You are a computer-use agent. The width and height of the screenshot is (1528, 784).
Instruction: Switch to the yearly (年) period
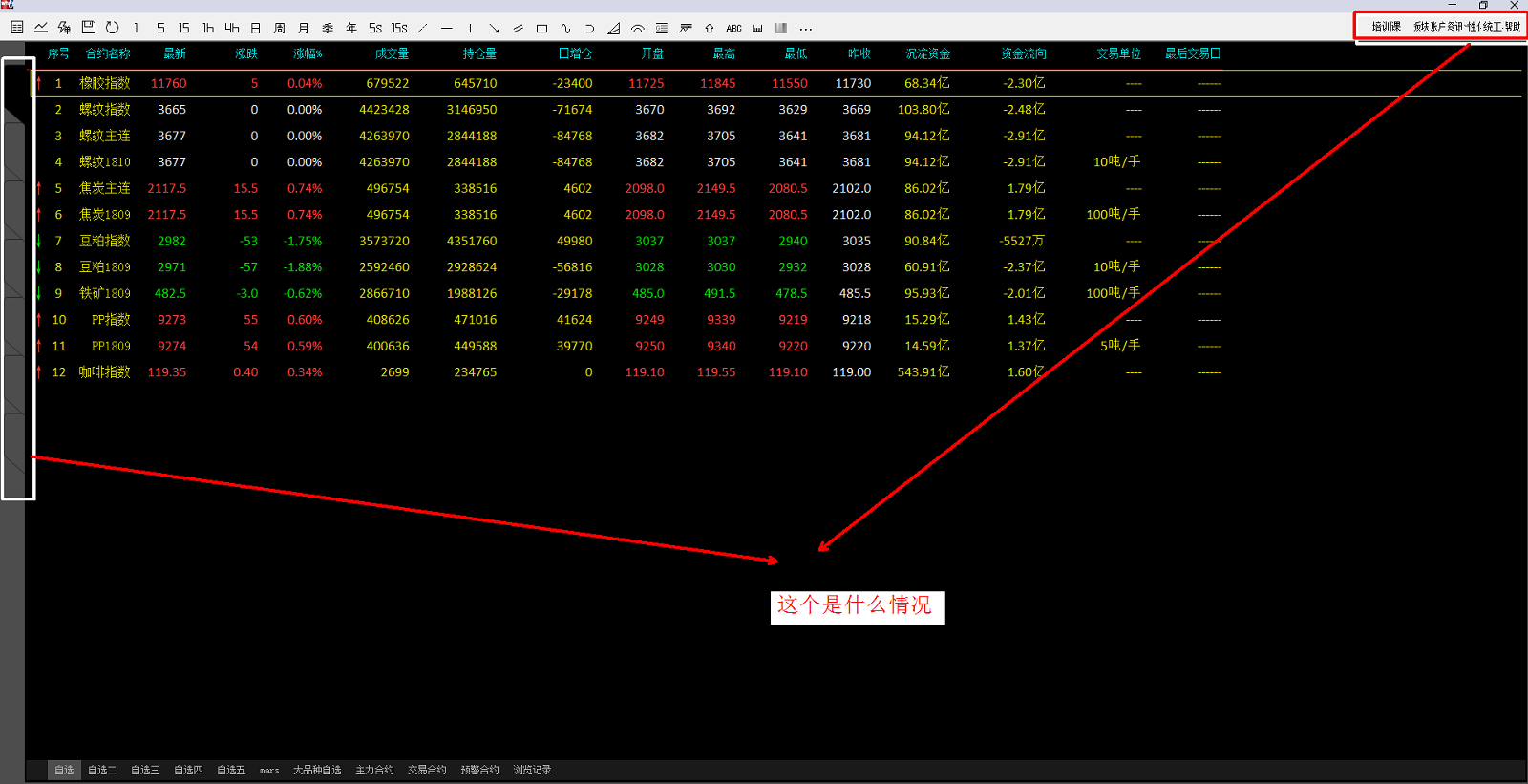coord(351,28)
